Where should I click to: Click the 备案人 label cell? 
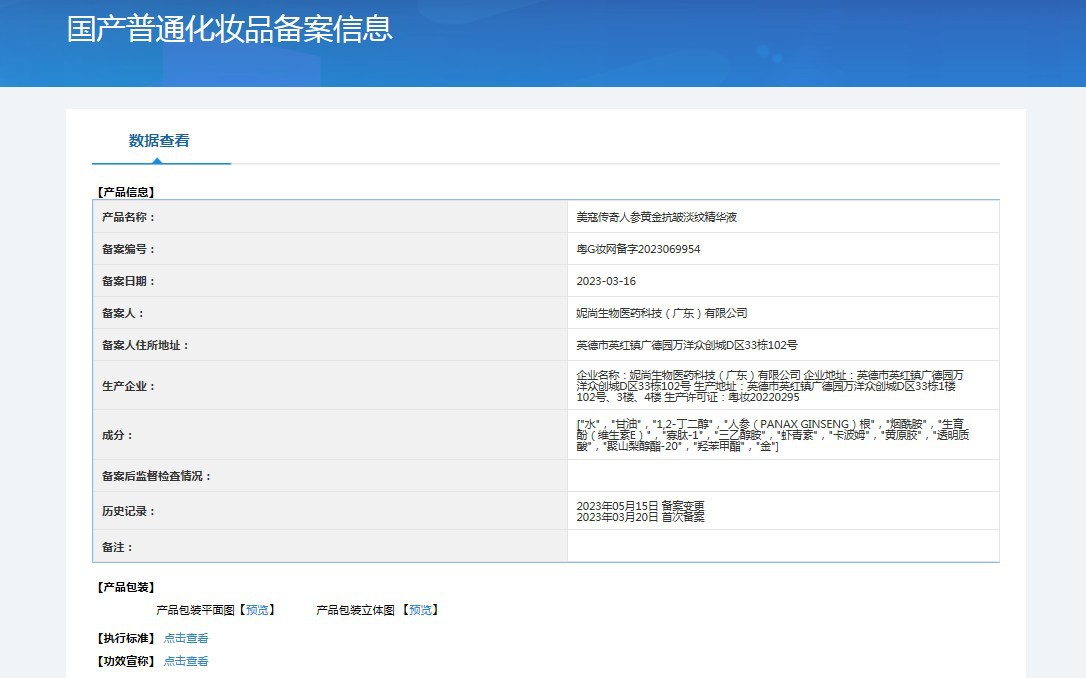pos(330,312)
